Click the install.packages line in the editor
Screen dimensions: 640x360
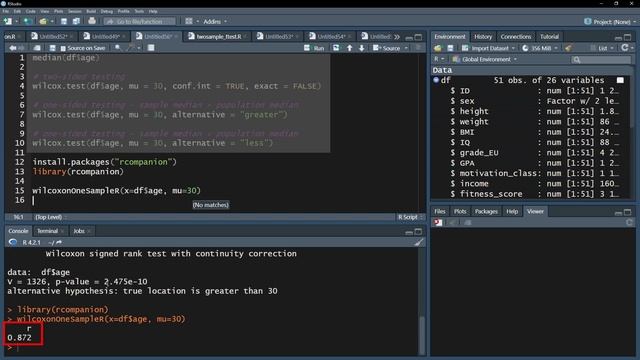(104, 162)
